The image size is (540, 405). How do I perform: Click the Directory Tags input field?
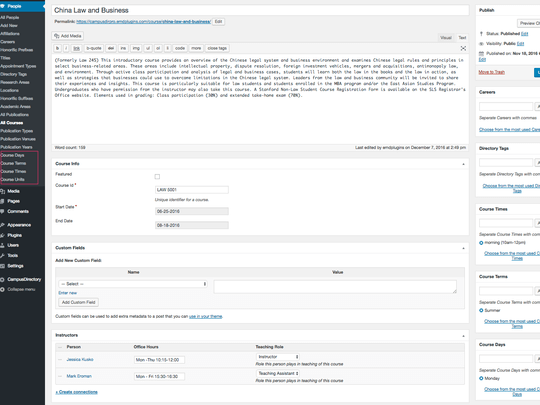(x=506, y=163)
